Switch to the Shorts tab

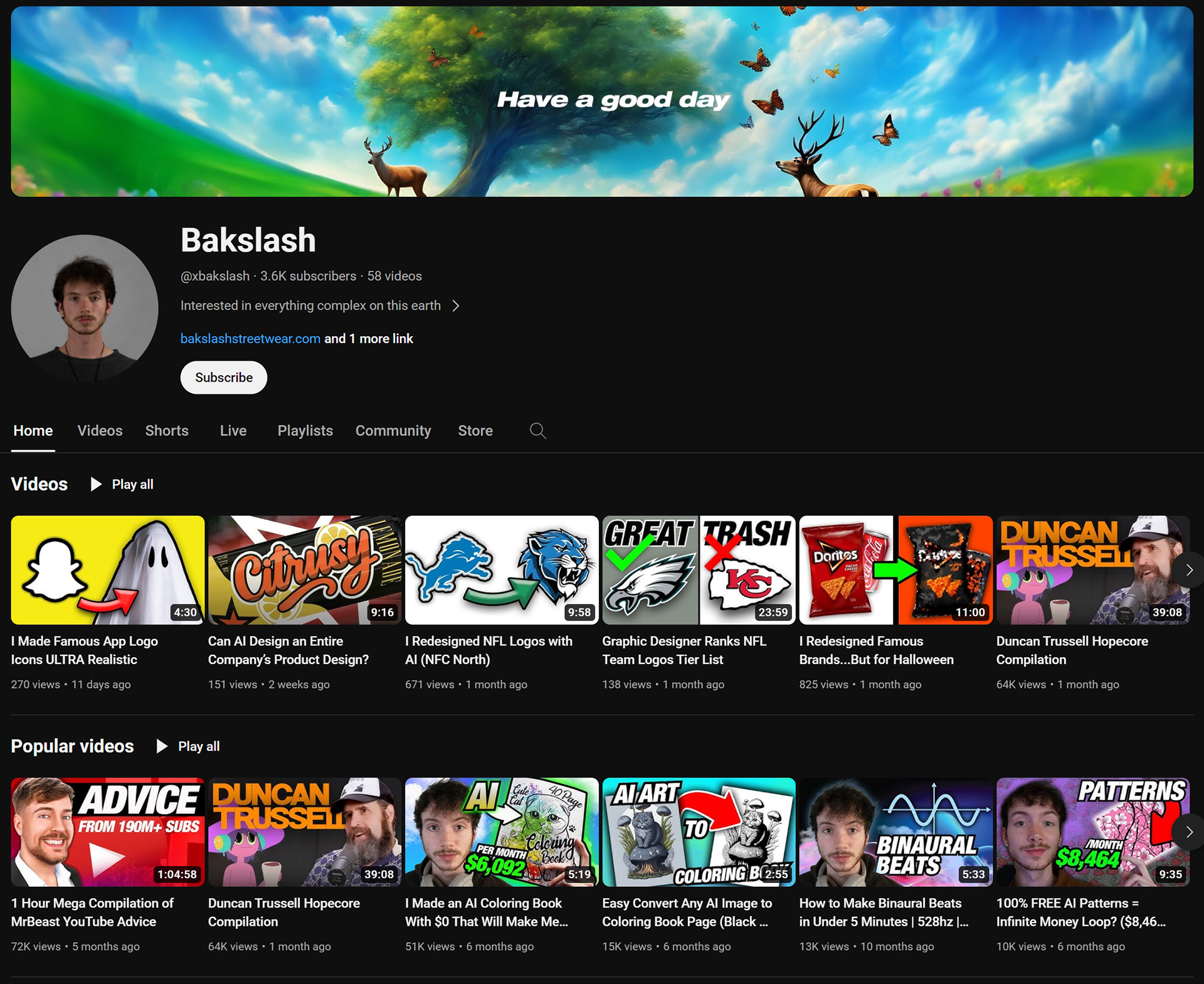167,431
